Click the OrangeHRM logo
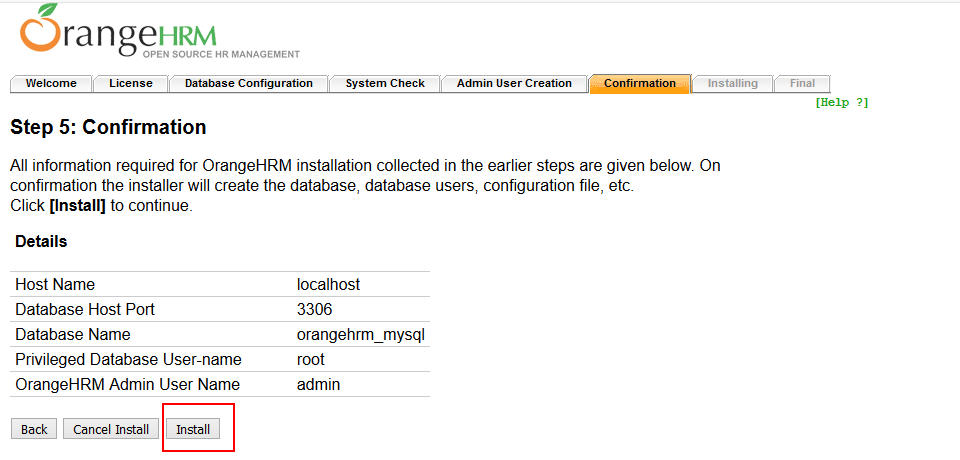Viewport: 960px width, 460px height. (x=160, y=32)
